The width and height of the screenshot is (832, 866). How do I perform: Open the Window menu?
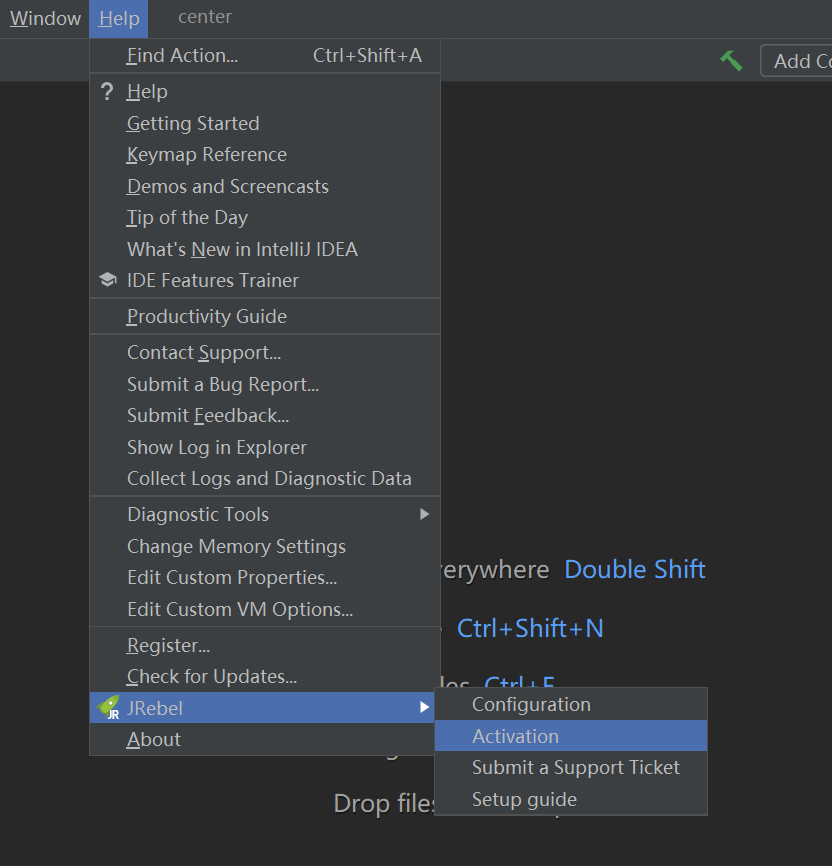[45, 18]
